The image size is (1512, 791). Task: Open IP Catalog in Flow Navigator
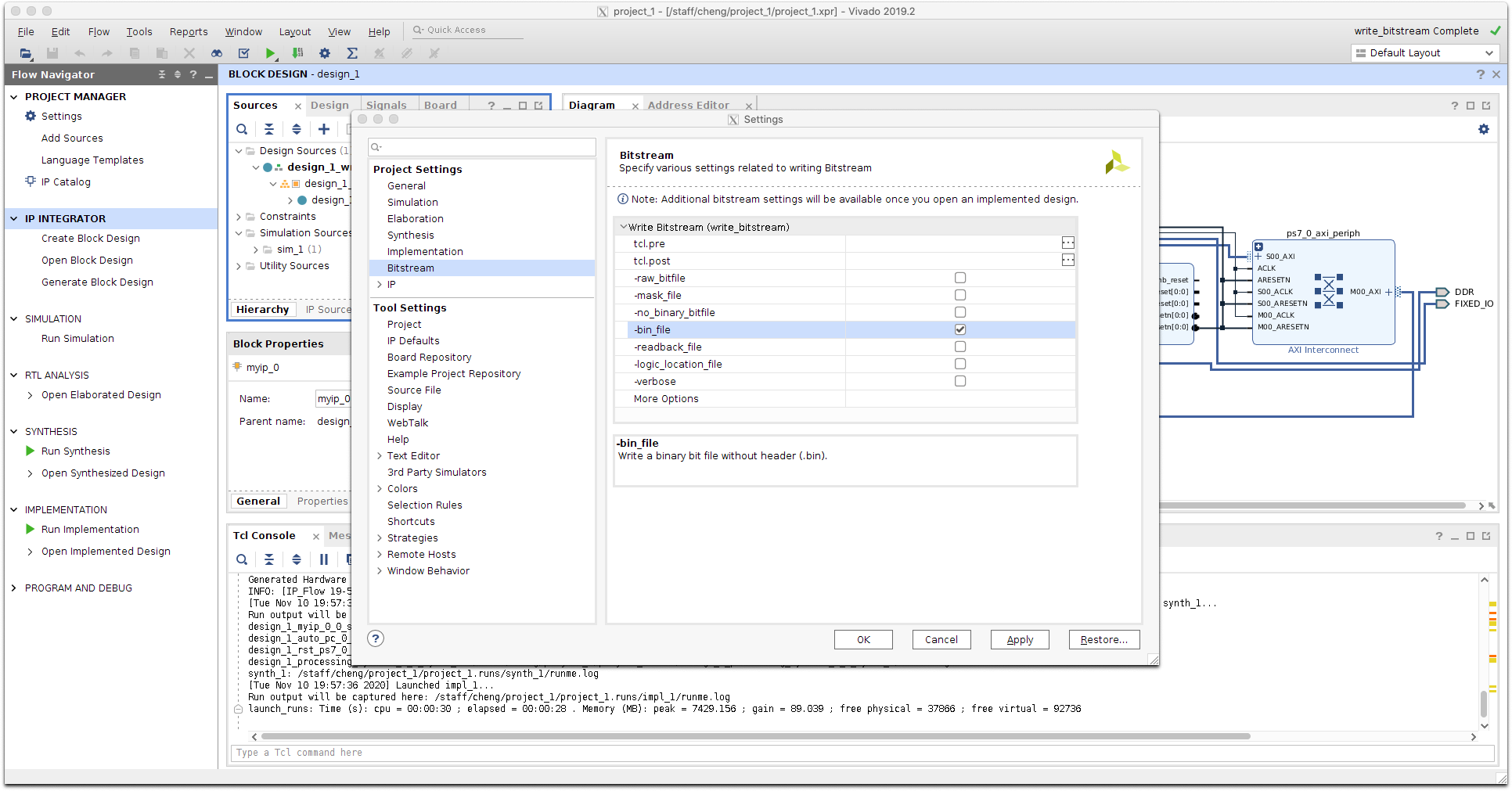66,182
